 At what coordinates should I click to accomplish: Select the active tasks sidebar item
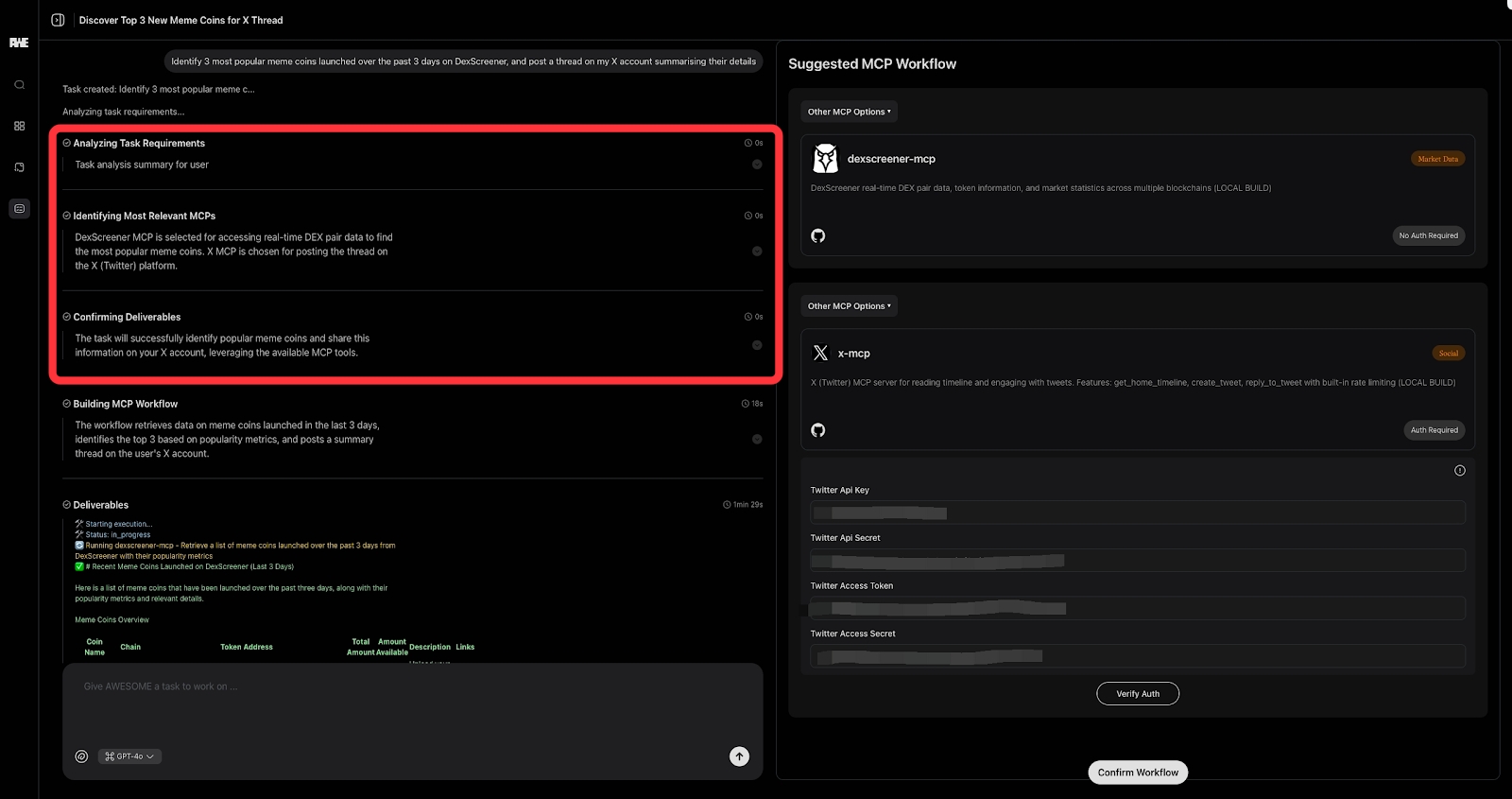tap(19, 208)
